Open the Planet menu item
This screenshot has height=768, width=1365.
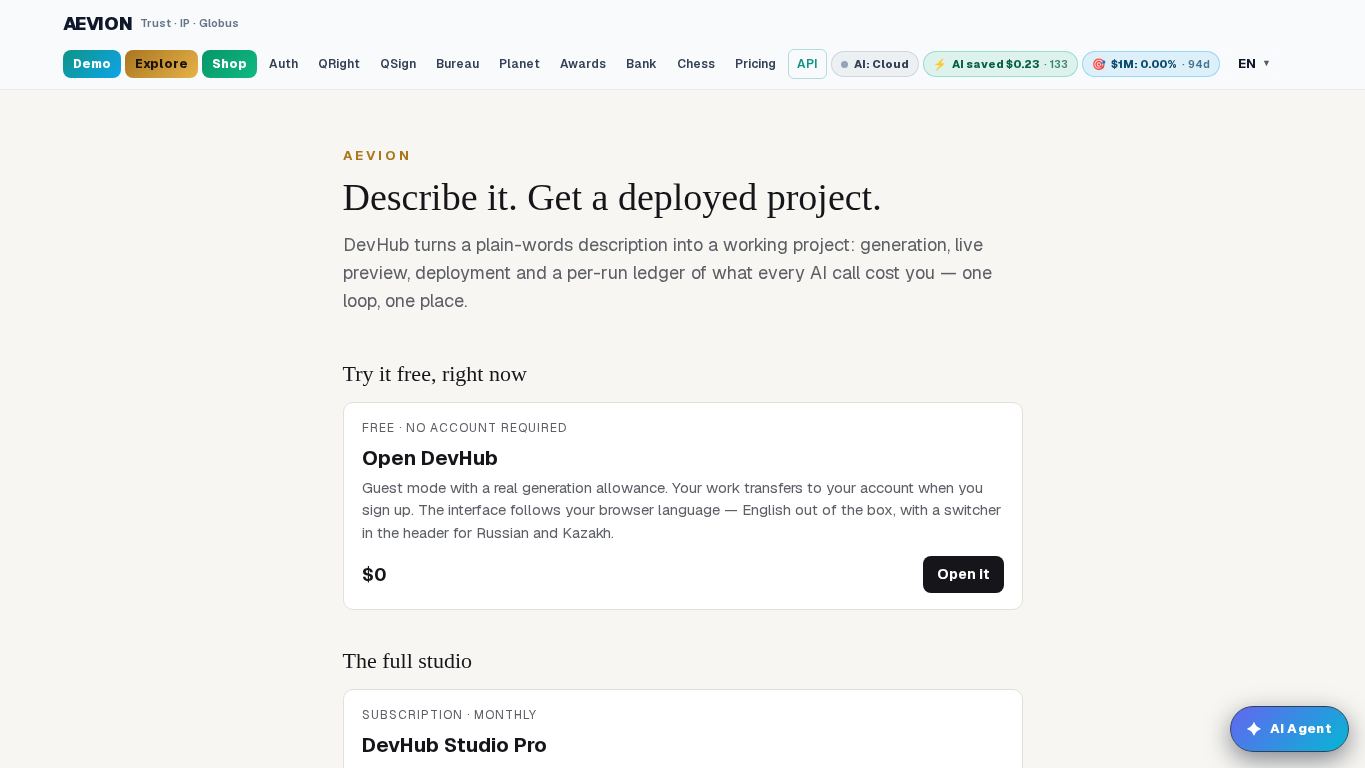[x=519, y=64]
